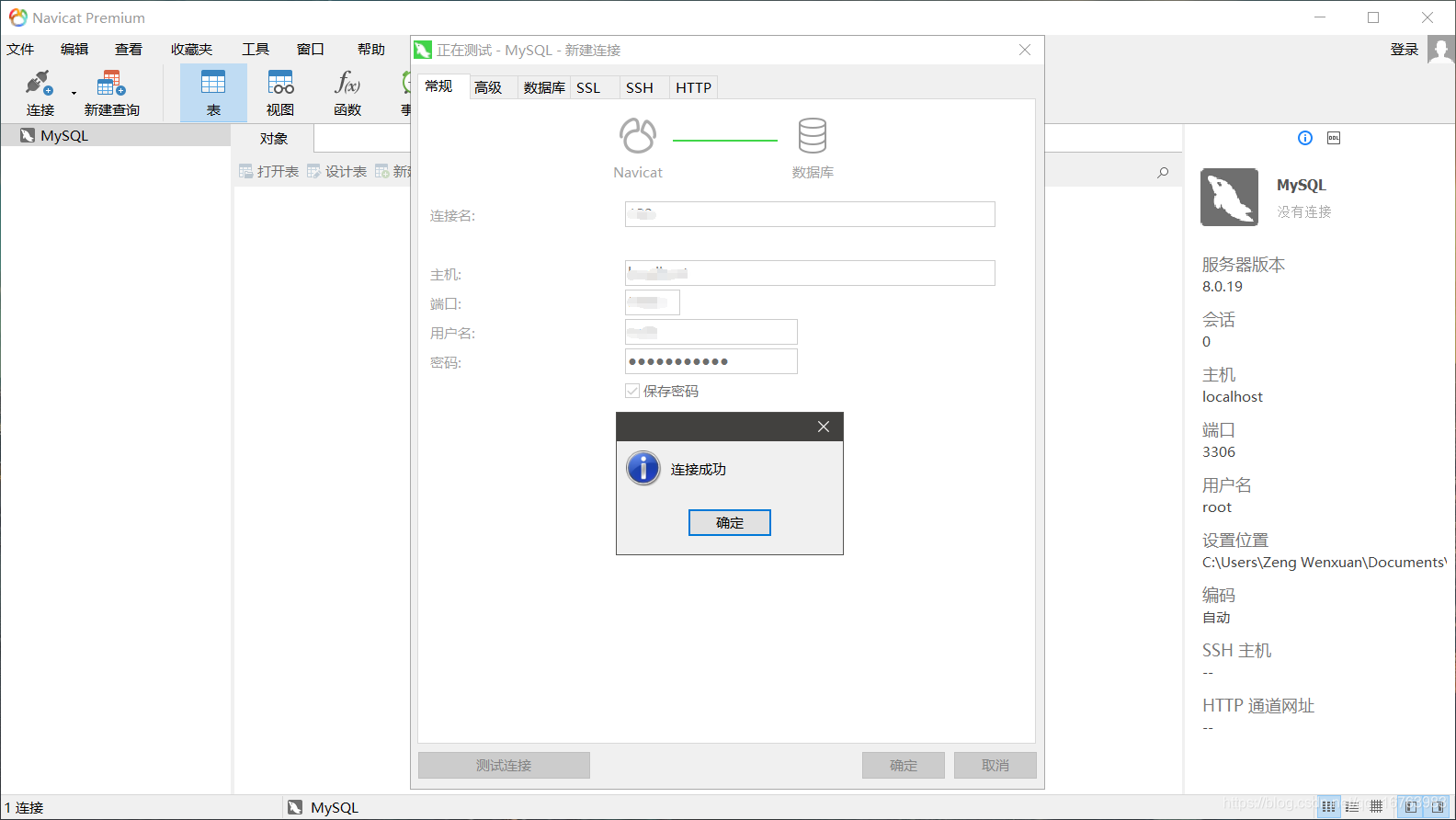This screenshot has height=820, width=1456.
Task: Open the 查看 menu
Action: tap(129, 49)
